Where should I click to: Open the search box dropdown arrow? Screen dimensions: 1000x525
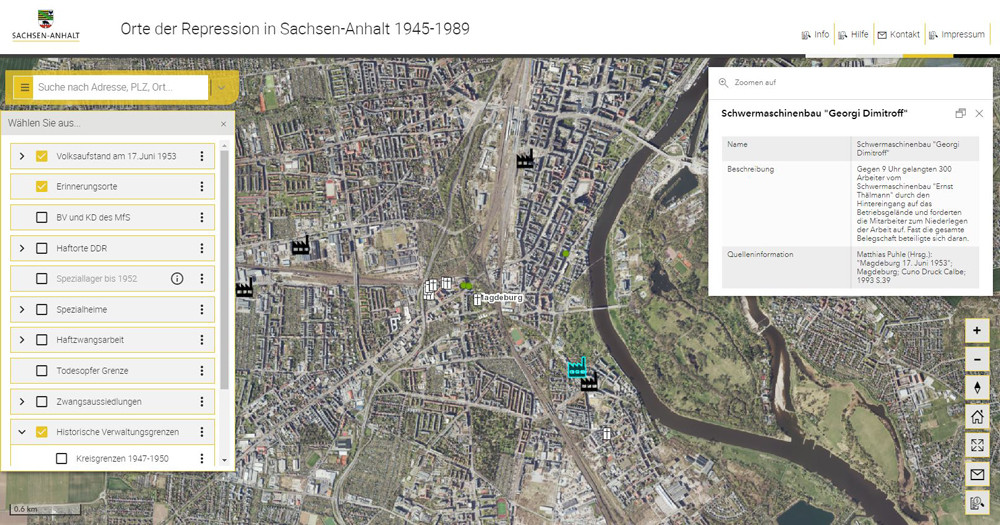[221, 88]
